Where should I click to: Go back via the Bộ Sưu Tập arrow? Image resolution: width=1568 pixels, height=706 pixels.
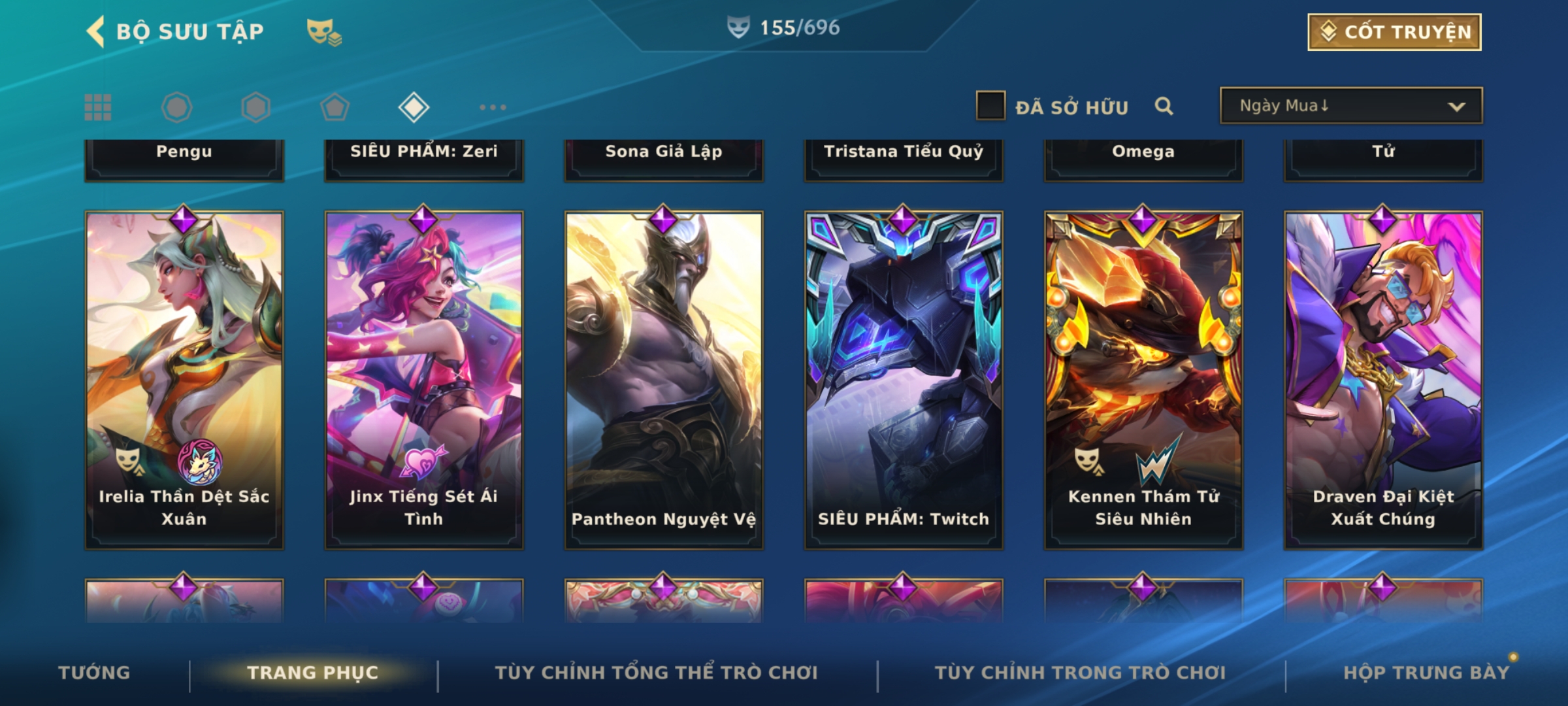pyautogui.click(x=95, y=31)
